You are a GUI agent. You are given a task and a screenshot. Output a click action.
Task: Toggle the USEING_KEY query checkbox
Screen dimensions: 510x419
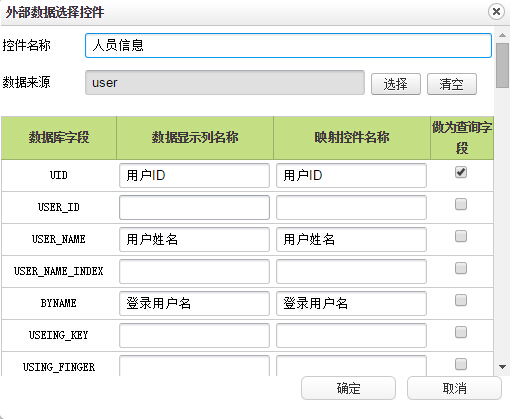tap(461, 332)
